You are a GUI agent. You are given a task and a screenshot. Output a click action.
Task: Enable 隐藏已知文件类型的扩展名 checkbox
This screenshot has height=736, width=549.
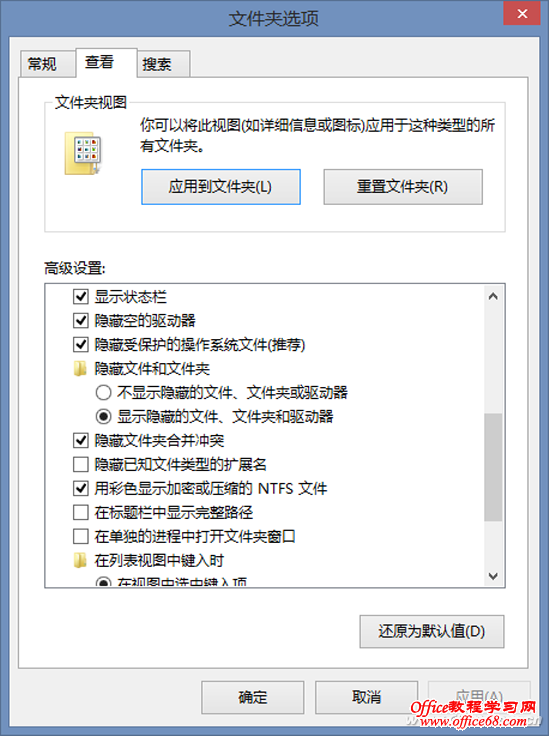click(x=81, y=465)
